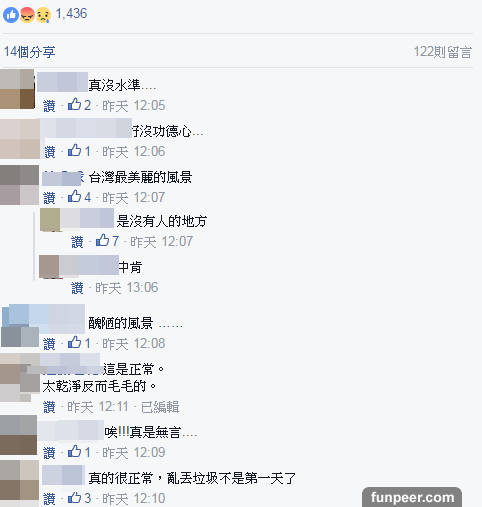Screen dimensions: 482x507
Task: Click the sad crying reaction icon
Action: 43,15
